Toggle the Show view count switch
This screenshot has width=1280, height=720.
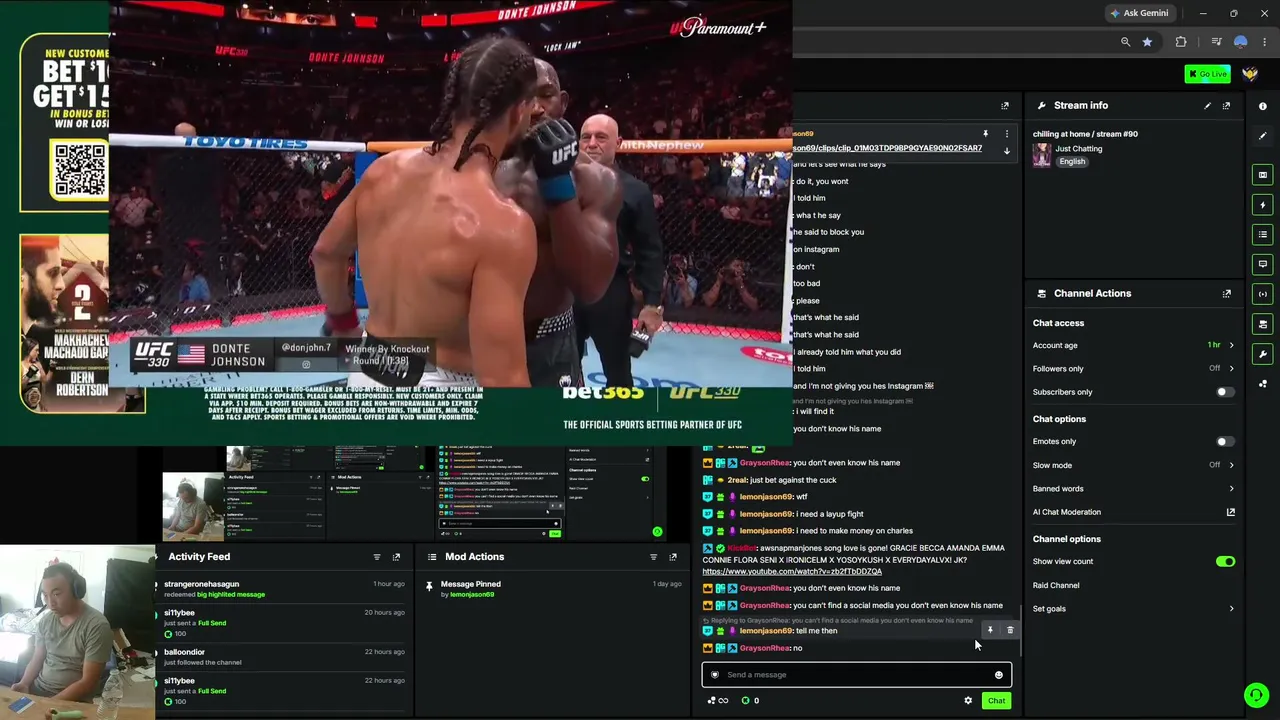coord(1225,562)
